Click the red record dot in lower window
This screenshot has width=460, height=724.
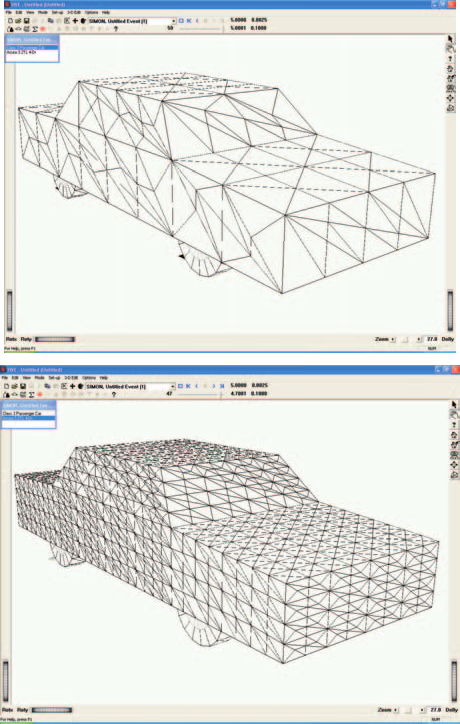pos(40,394)
